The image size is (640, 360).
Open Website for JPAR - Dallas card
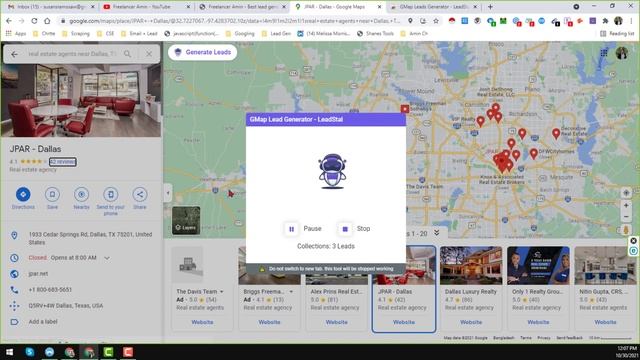tap(404, 322)
